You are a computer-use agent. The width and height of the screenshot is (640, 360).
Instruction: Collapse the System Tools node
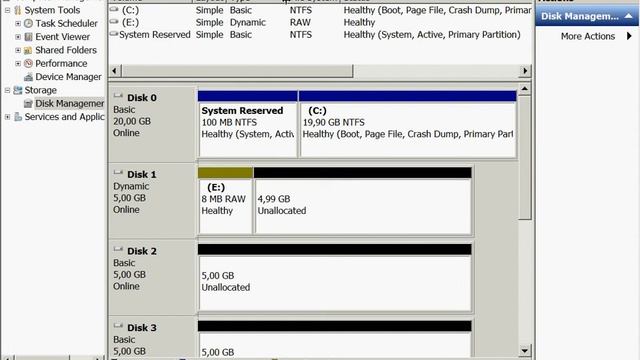(7, 10)
